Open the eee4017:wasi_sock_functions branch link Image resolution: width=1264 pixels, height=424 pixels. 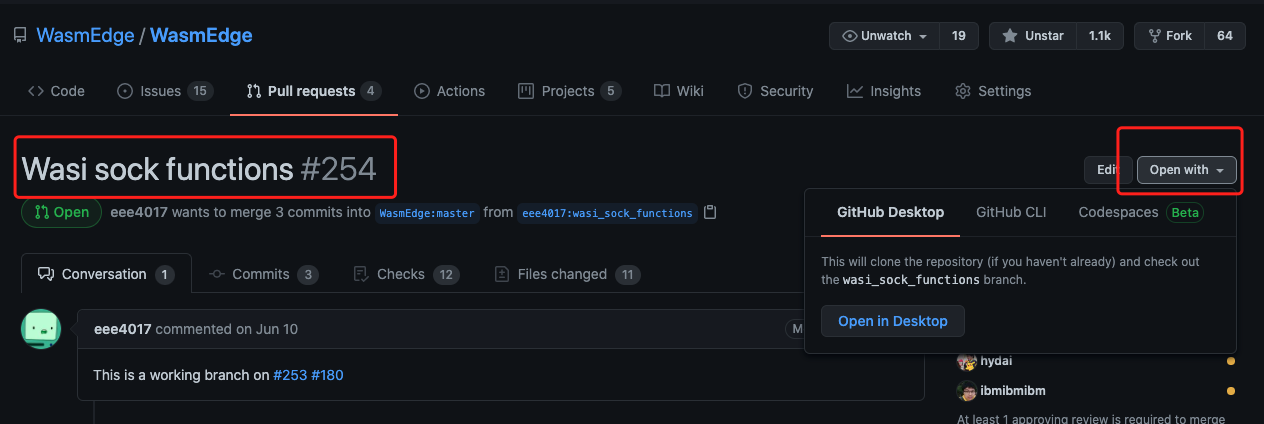(607, 213)
